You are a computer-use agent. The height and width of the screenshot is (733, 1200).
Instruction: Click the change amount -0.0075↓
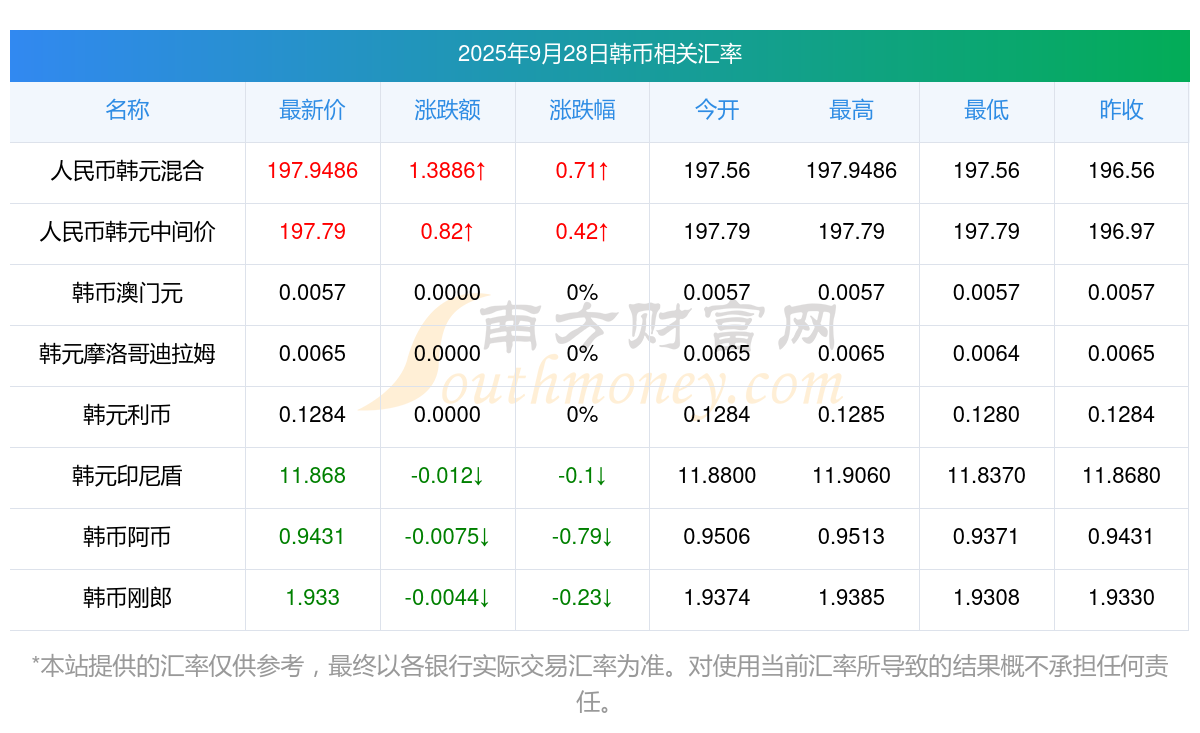coord(447,537)
